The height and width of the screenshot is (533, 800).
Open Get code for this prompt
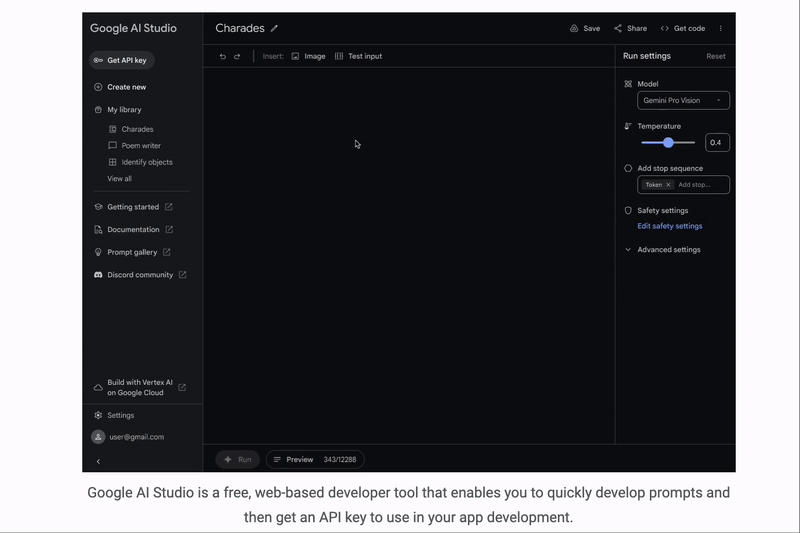click(683, 29)
